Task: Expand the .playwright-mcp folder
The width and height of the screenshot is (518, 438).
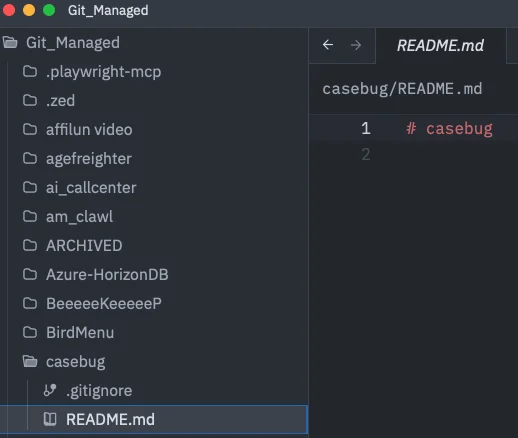Action: pyautogui.click(x=154, y=71)
